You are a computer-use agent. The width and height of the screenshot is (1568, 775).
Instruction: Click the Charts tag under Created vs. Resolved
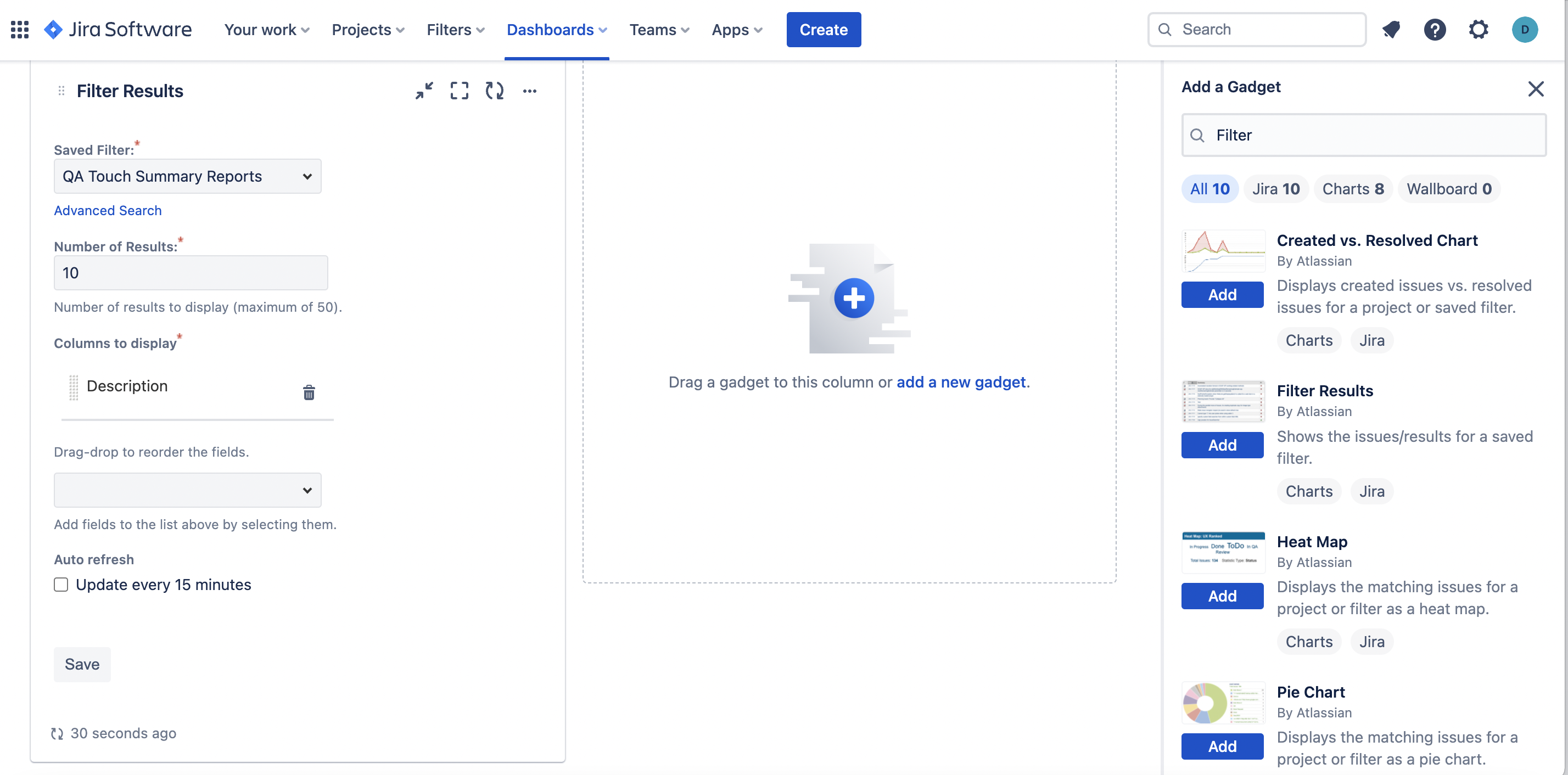pos(1309,341)
